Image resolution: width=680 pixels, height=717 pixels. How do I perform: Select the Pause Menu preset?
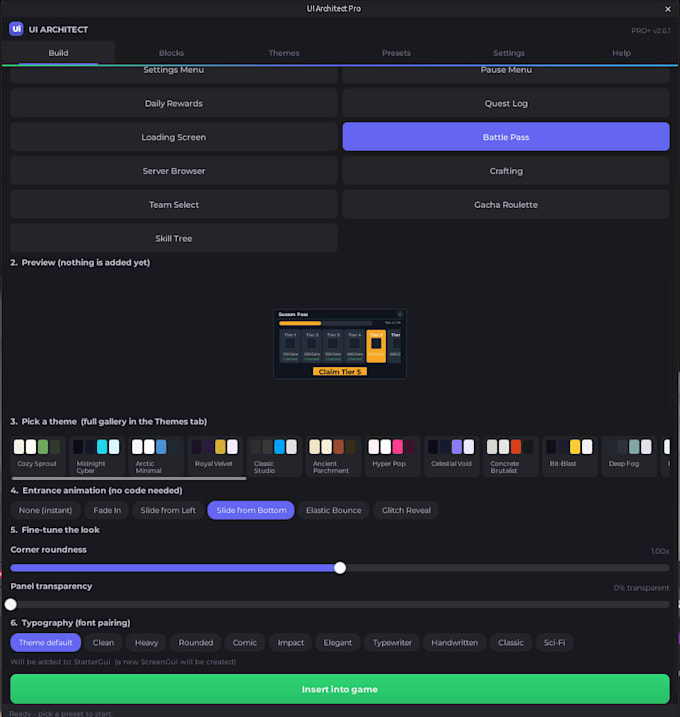[506, 73]
